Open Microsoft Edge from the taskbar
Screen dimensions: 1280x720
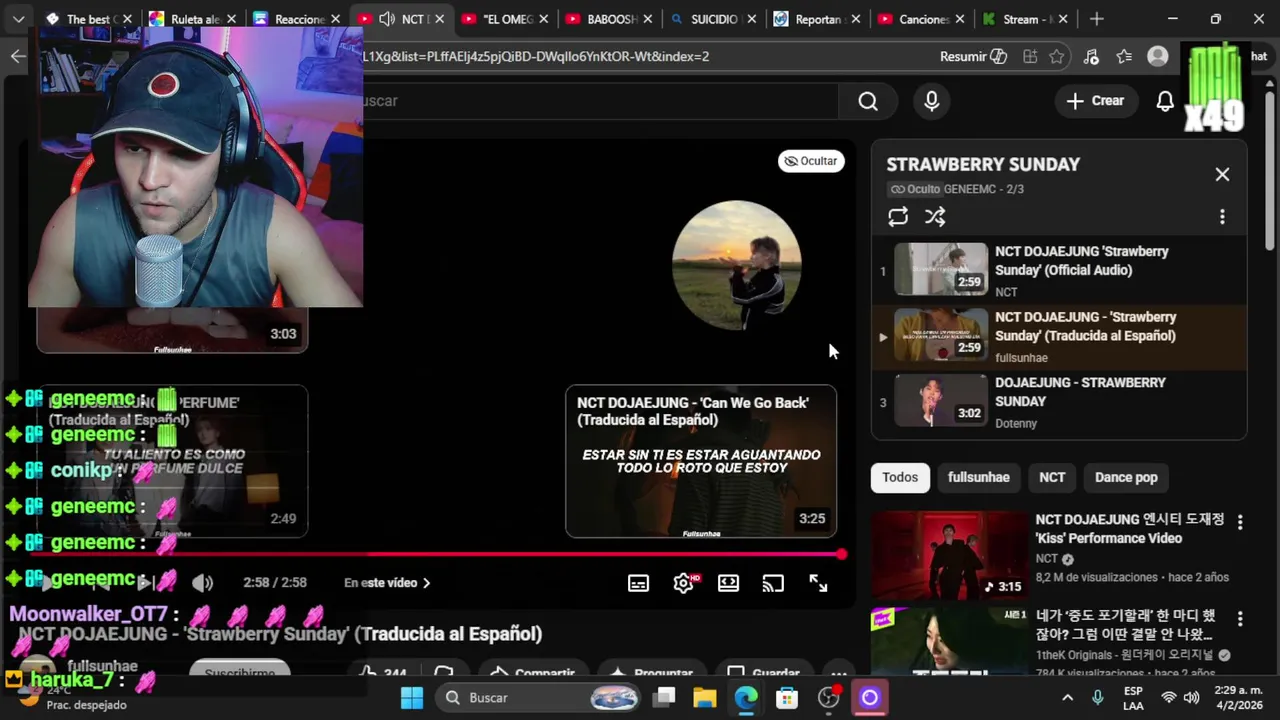(746, 698)
